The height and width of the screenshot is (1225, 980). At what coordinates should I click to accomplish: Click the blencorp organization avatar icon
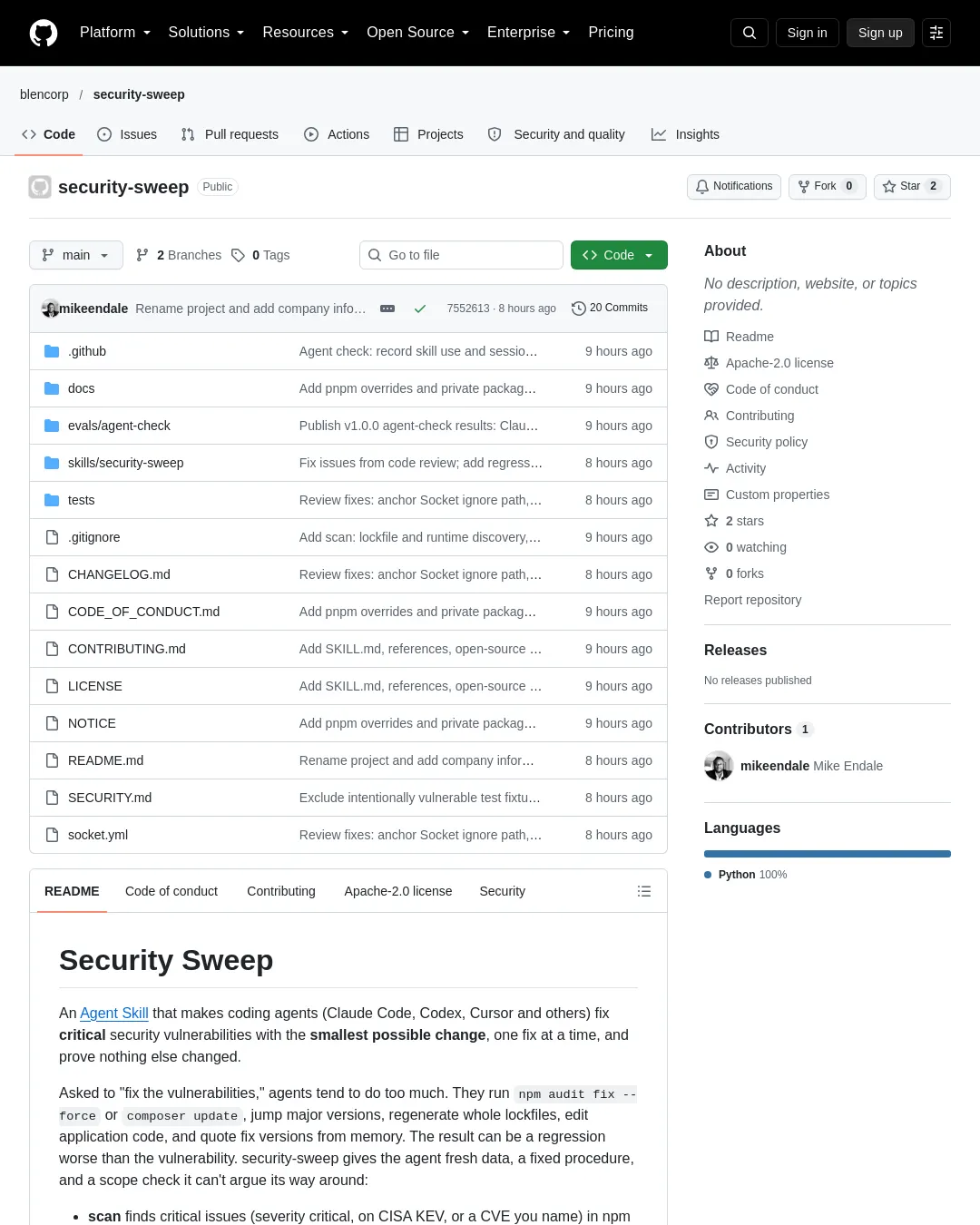40,187
